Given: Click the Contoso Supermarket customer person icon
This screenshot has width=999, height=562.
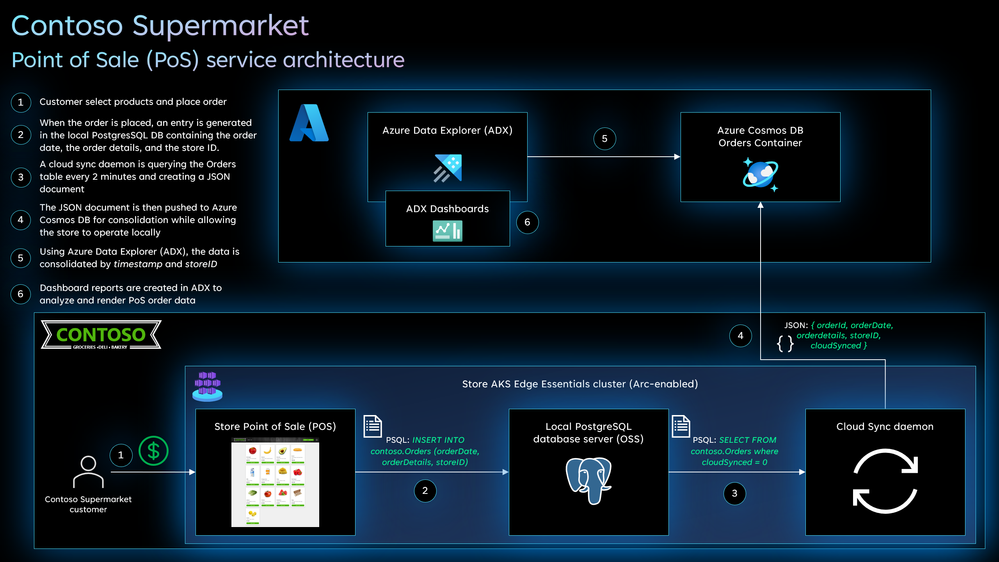Looking at the screenshot, I should tap(88, 472).
